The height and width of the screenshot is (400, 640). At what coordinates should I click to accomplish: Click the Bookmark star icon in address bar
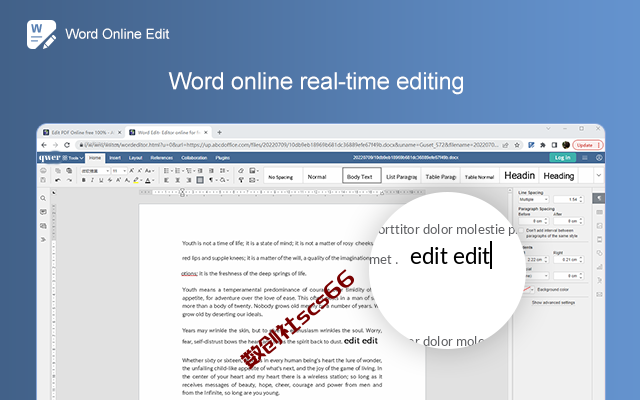pos(517,145)
